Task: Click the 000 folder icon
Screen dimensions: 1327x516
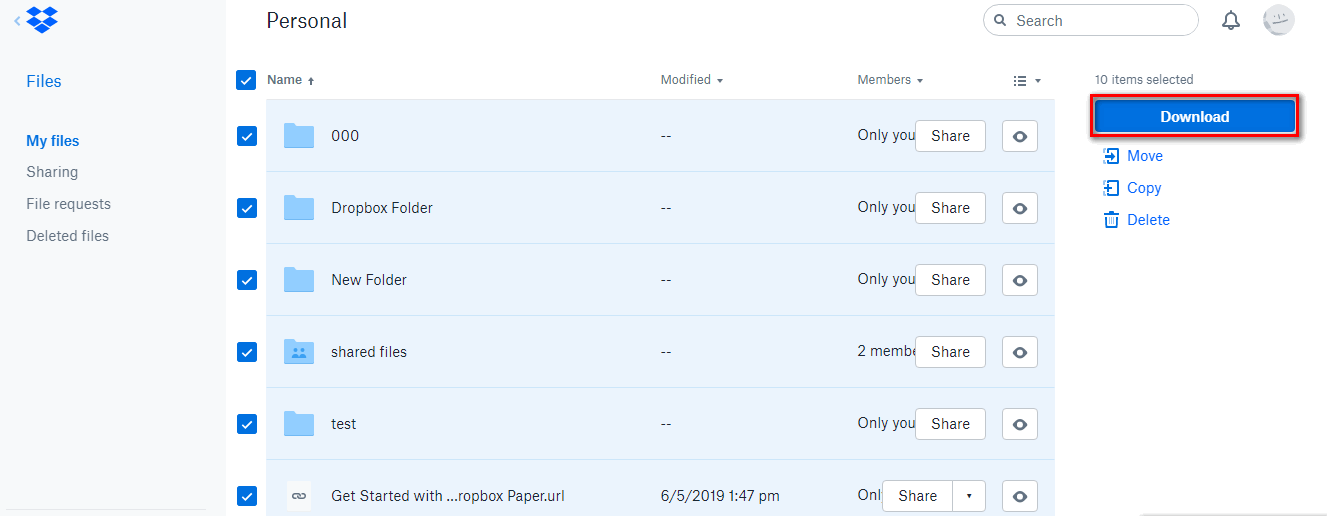Action: [x=298, y=136]
